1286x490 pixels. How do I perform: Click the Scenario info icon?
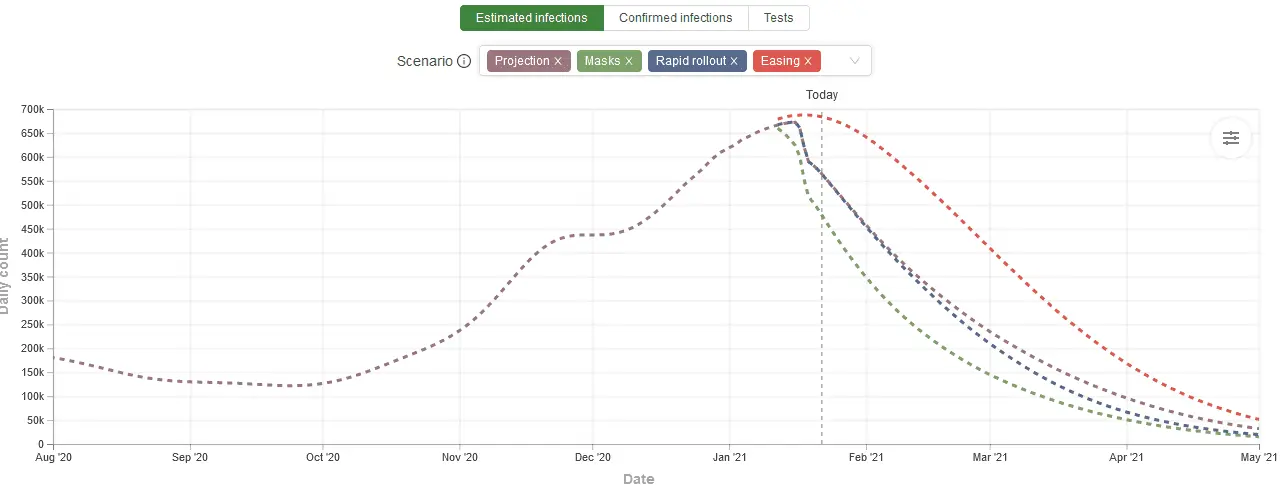(464, 61)
